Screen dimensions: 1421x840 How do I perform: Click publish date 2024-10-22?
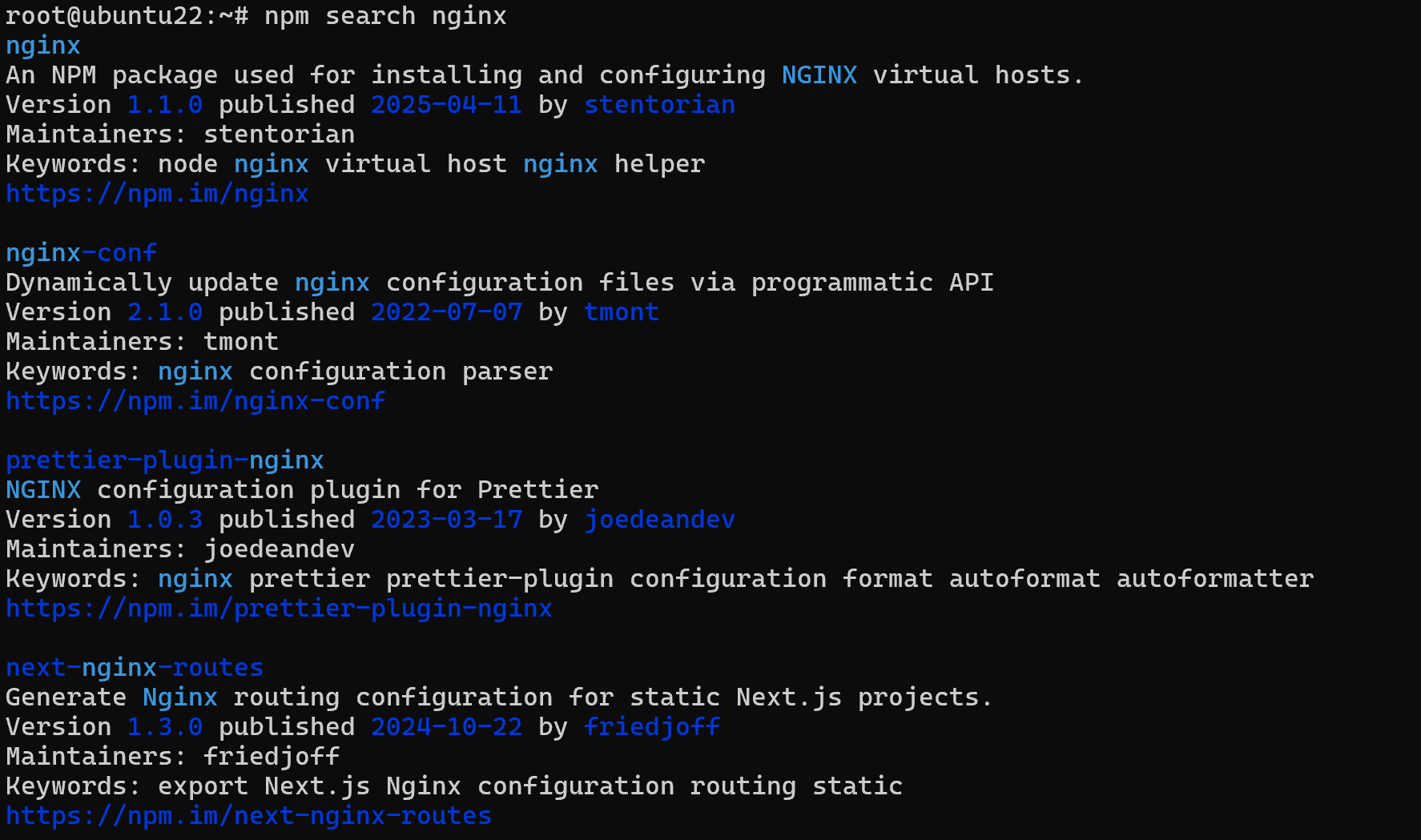coord(446,727)
